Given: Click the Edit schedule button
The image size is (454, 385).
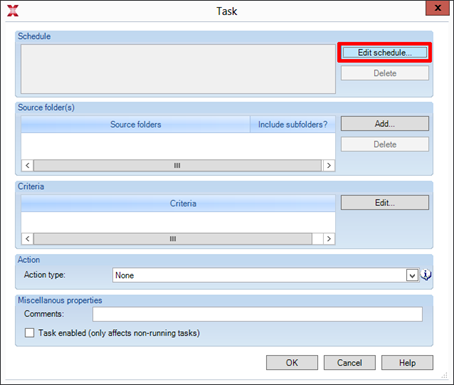Looking at the screenshot, I should click(x=385, y=53).
